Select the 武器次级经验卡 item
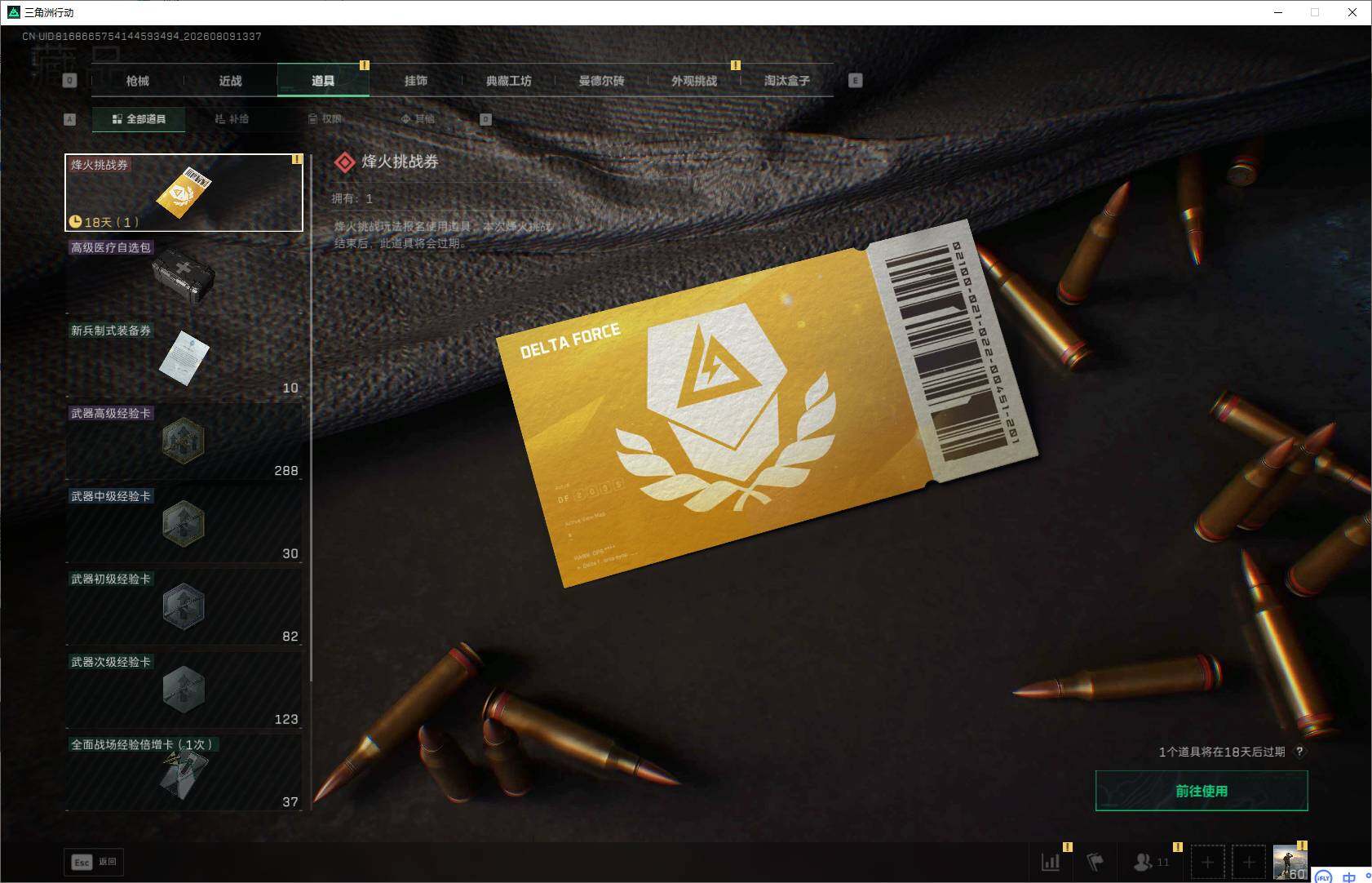Viewport: 1372px width, 883px height. click(184, 690)
